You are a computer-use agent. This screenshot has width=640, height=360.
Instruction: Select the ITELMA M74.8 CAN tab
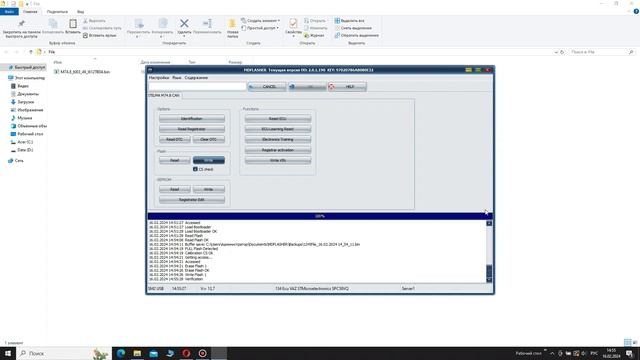click(x=164, y=96)
